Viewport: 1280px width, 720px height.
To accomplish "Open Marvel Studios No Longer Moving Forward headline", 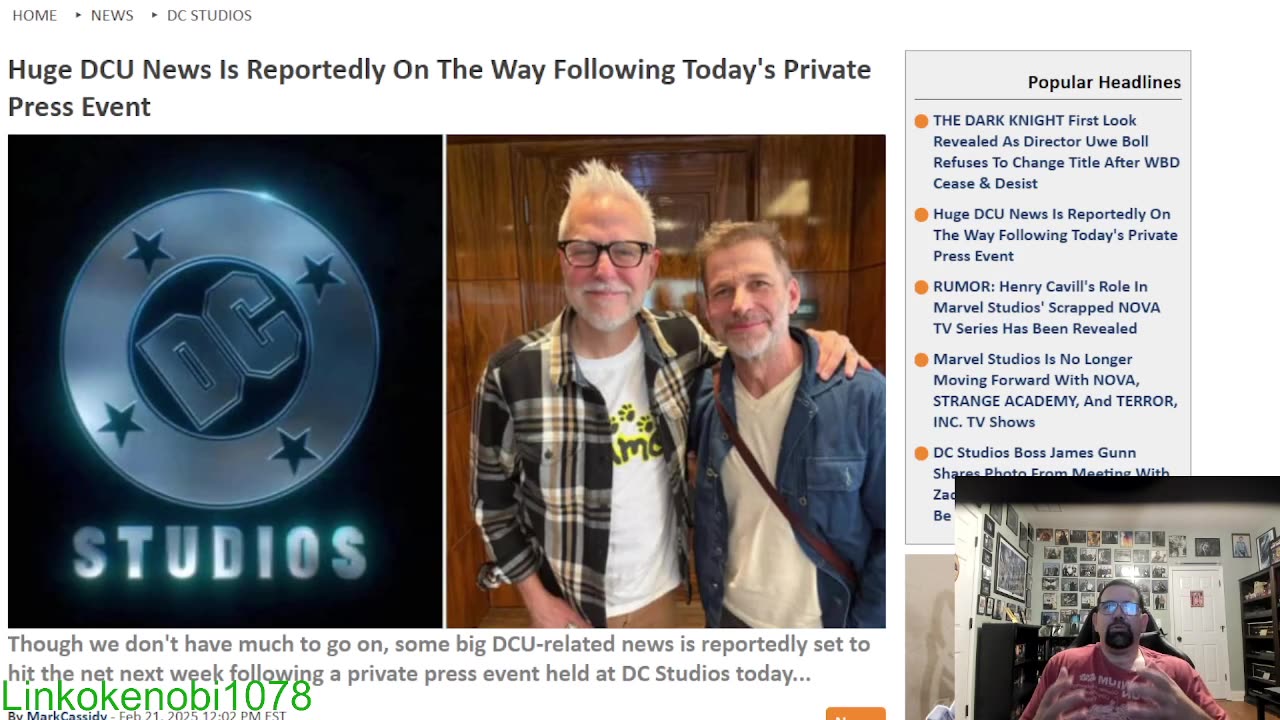I will click(x=1055, y=390).
